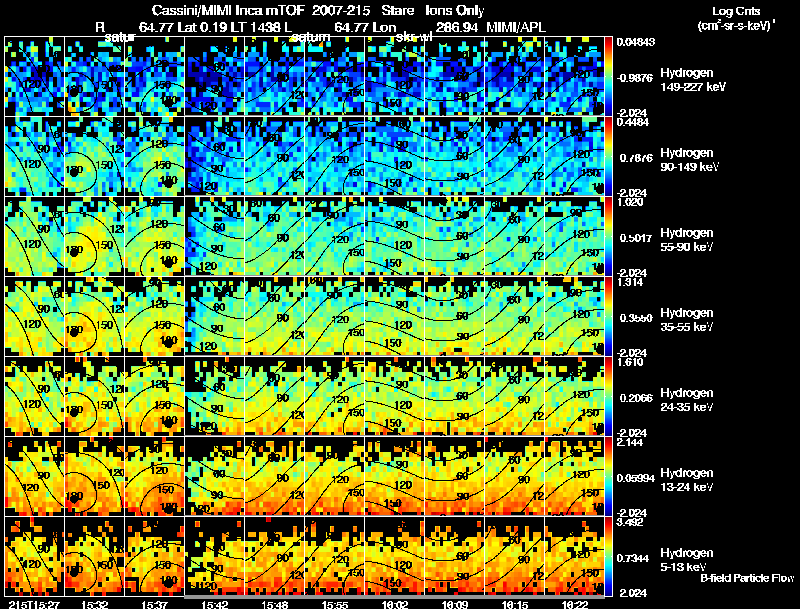The width and height of the screenshot is (800, 609).
Task: Click the 16:22 time label
Action: click(575, 604)
